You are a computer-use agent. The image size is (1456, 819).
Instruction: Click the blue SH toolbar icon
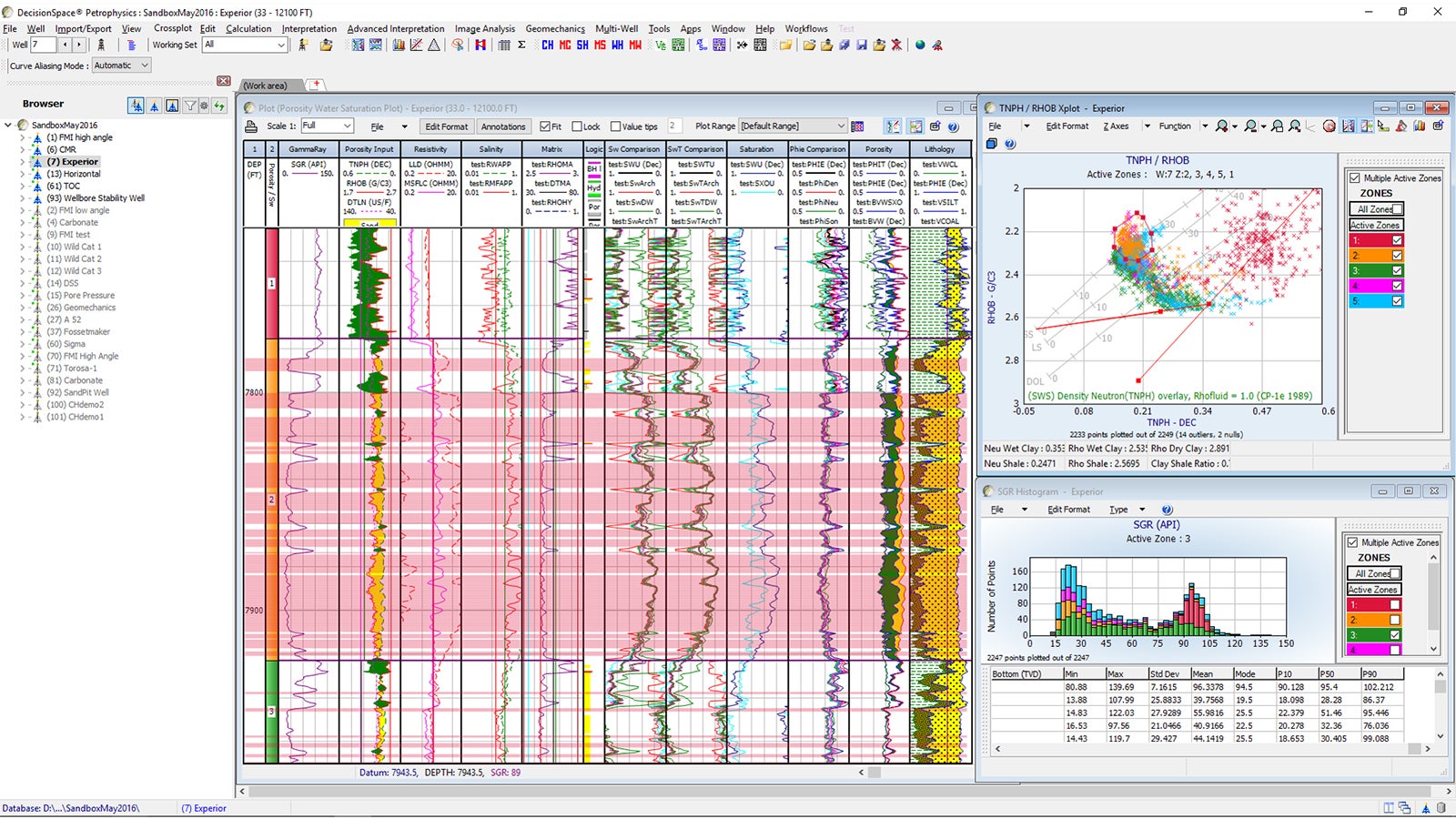pyautogui.click(x=582, y=45)
